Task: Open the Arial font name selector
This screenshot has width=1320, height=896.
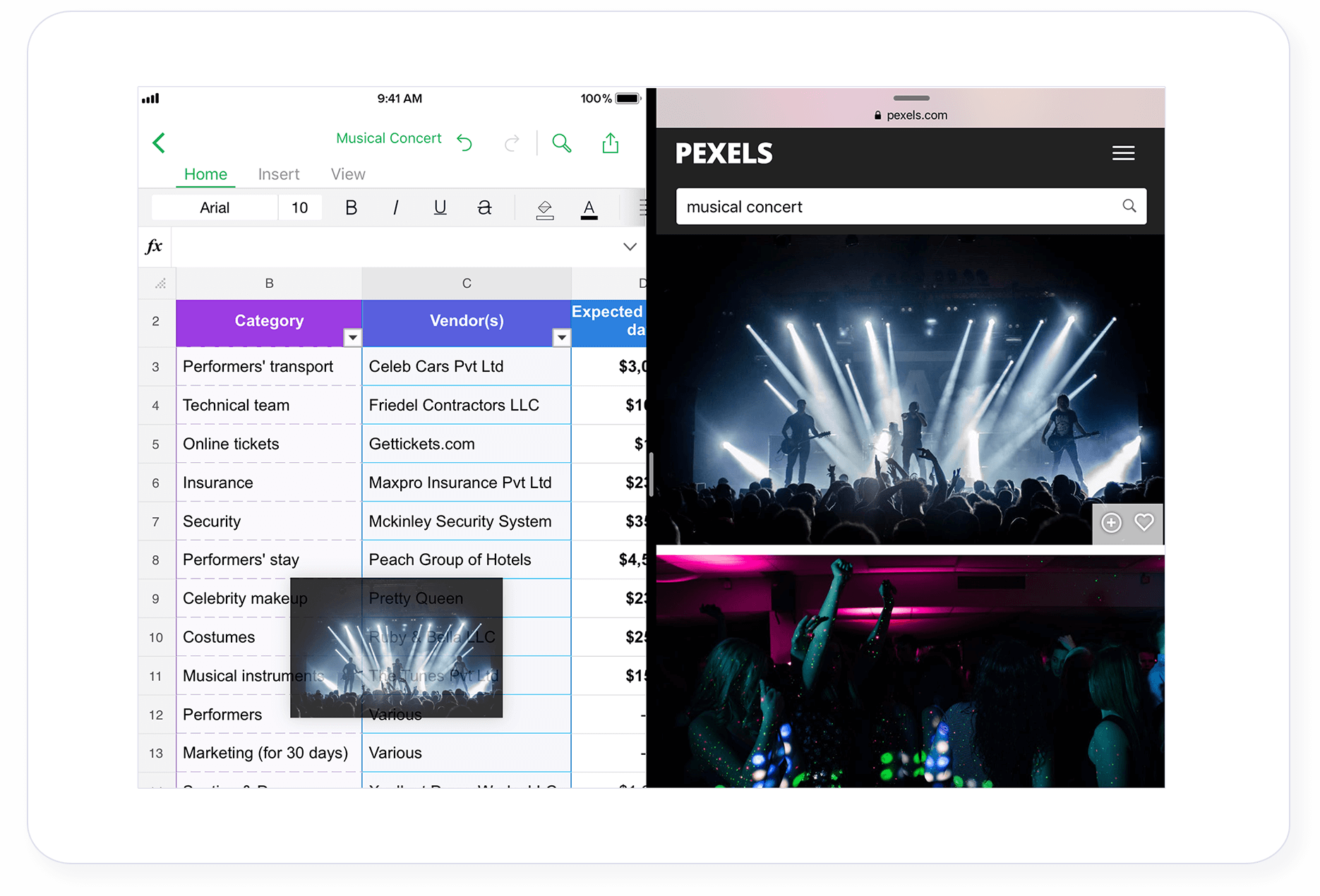Action: pyautogui.click(x=215, y=207)
